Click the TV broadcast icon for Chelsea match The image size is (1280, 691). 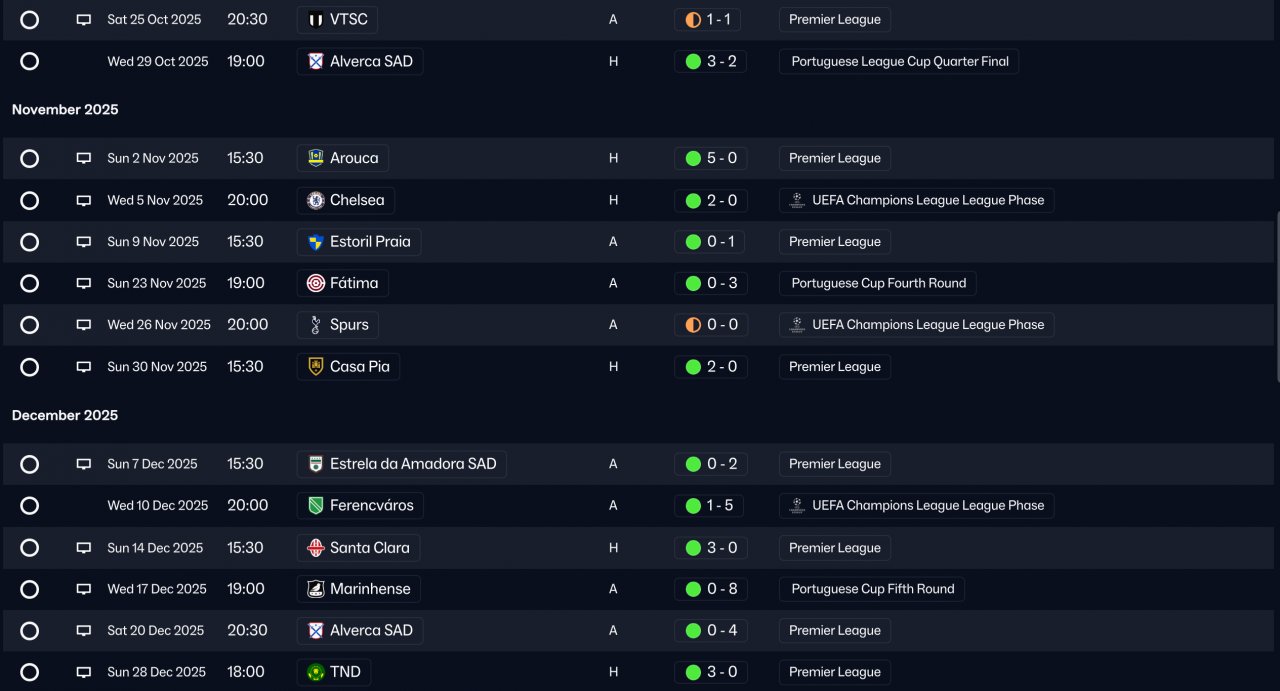tap(84, 200)
